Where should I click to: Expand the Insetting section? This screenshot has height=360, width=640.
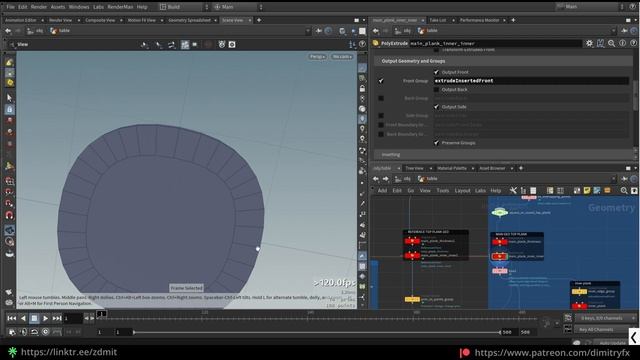[x=504, y=155]
